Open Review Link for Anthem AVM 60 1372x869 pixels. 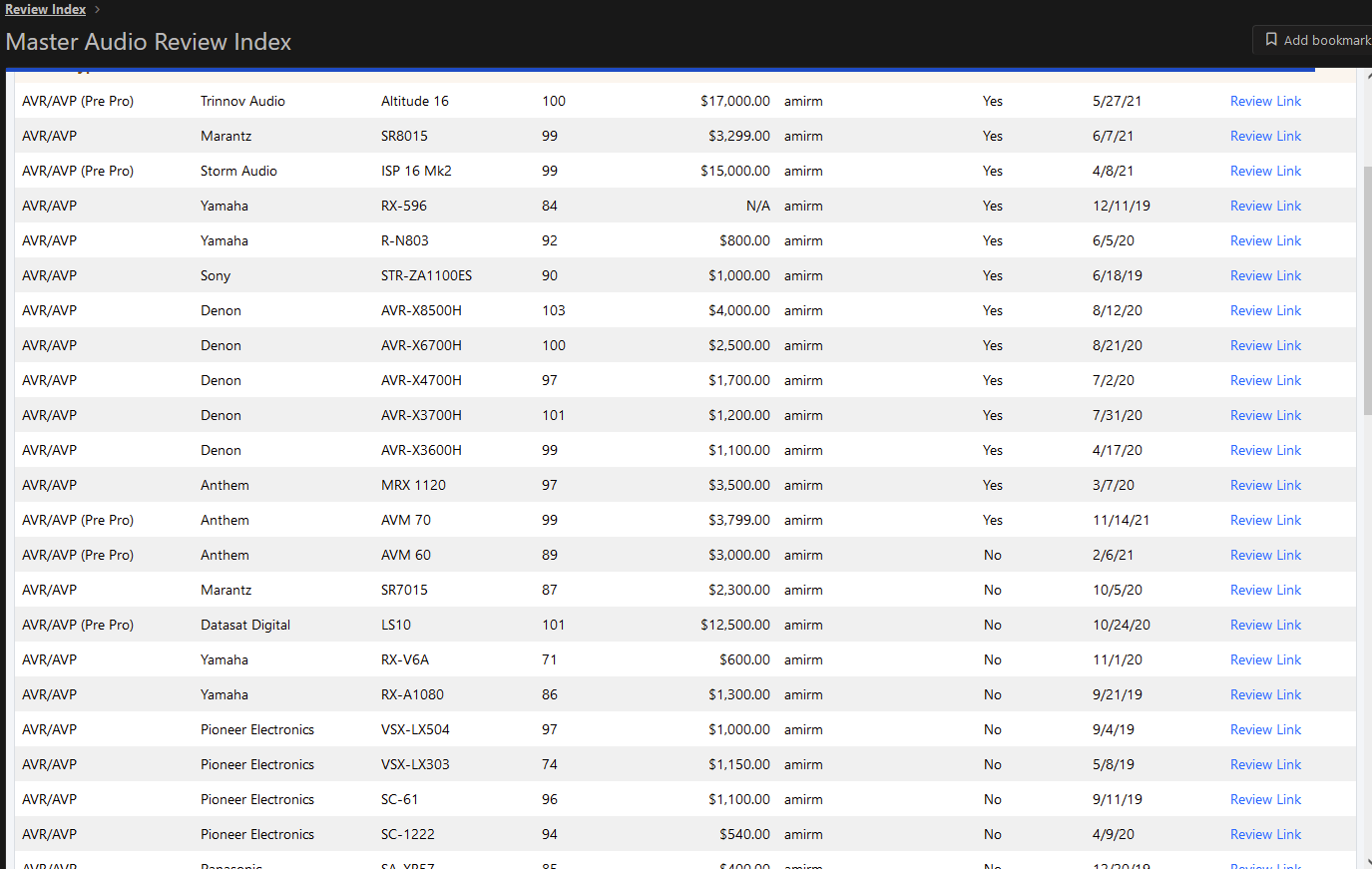click(1265, 555)
